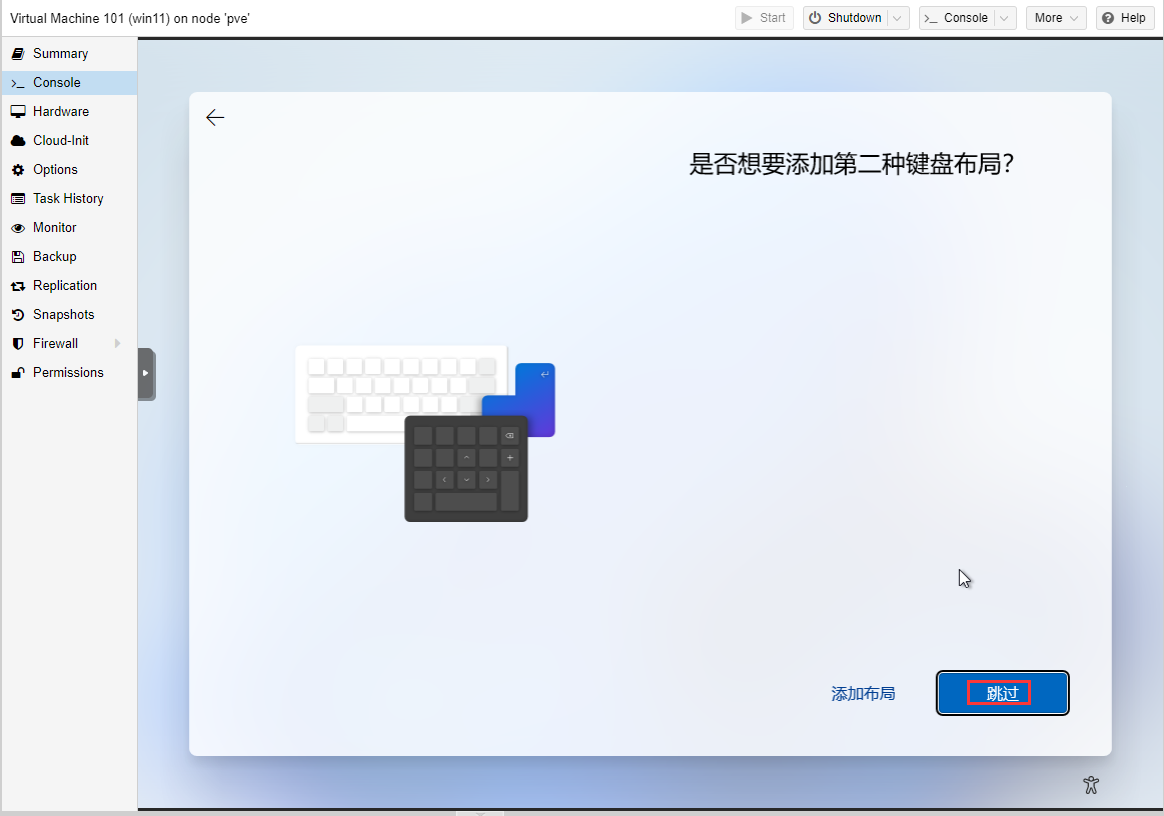This screenshot has height=816, width=1164.
Task: Open the Help button
Action: pos(1124,18)
